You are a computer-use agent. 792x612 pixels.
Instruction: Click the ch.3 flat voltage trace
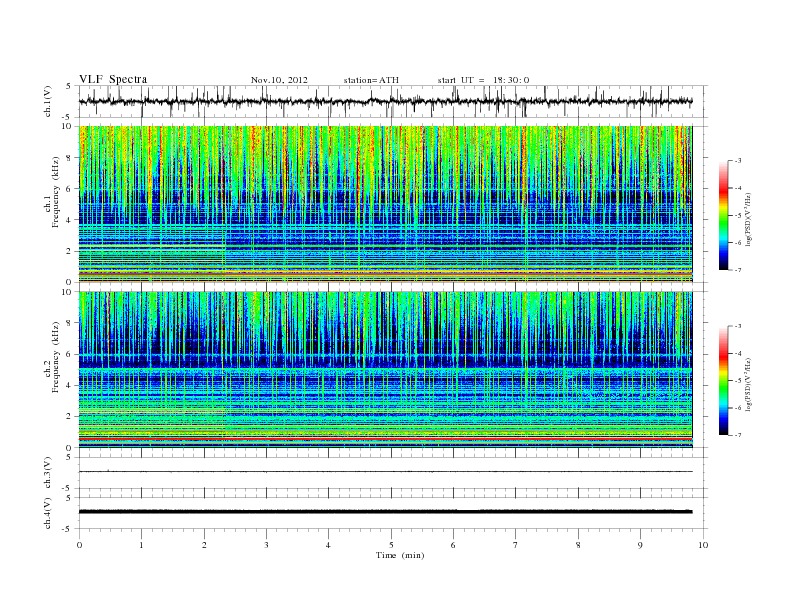385,472
